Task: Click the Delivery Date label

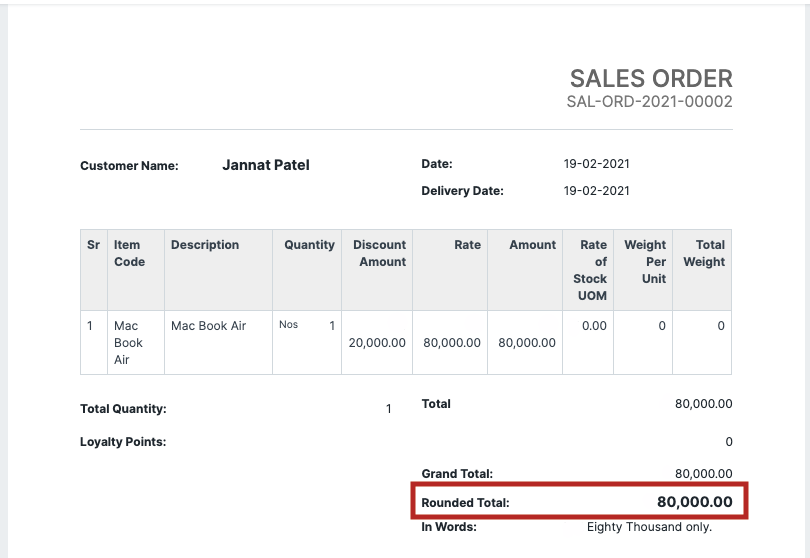Action: (x=462, y=191)
